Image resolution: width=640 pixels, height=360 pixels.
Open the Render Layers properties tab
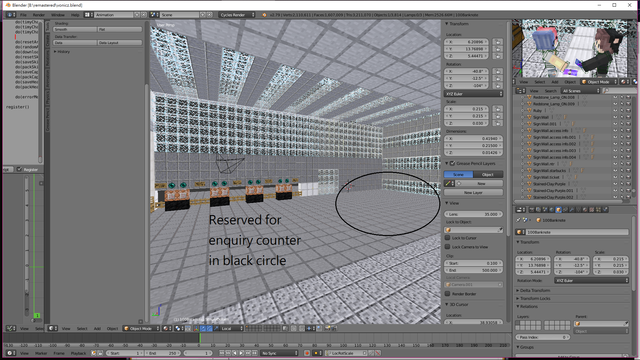(x=538, y=210)
